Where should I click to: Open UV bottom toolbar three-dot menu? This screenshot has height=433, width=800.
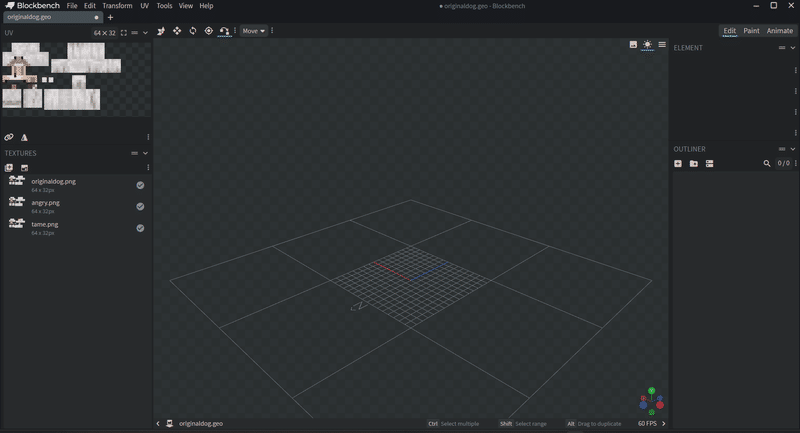click(x=148, y=137)
